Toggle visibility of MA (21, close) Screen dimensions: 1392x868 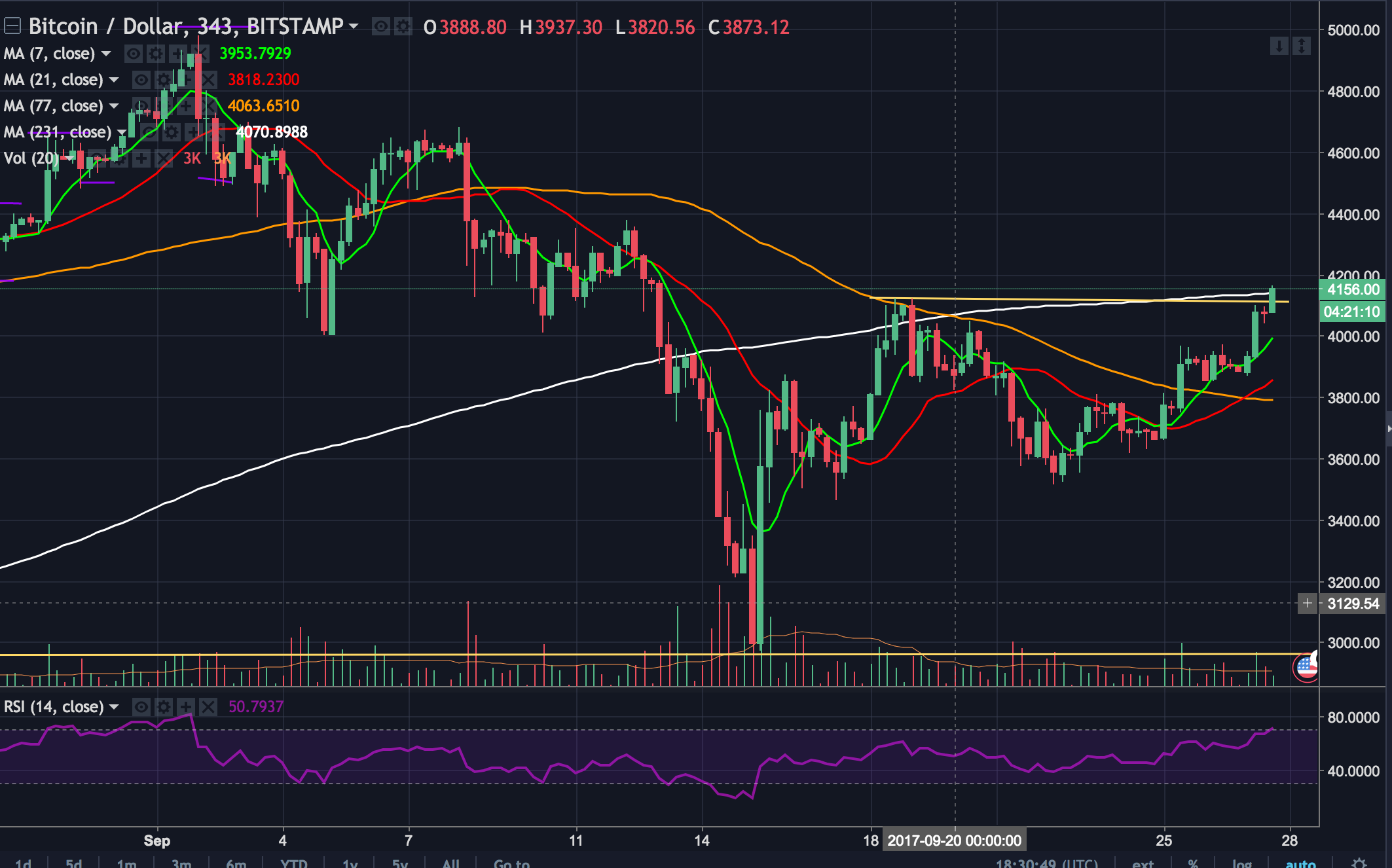coord(141,80)
